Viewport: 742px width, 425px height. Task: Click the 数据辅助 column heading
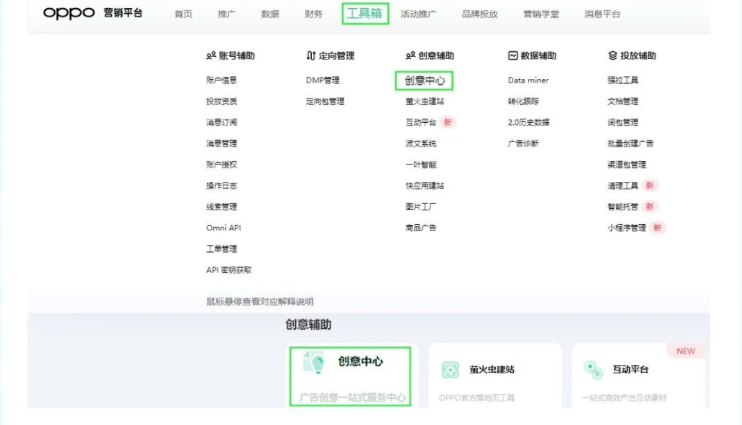click(538, 56)
